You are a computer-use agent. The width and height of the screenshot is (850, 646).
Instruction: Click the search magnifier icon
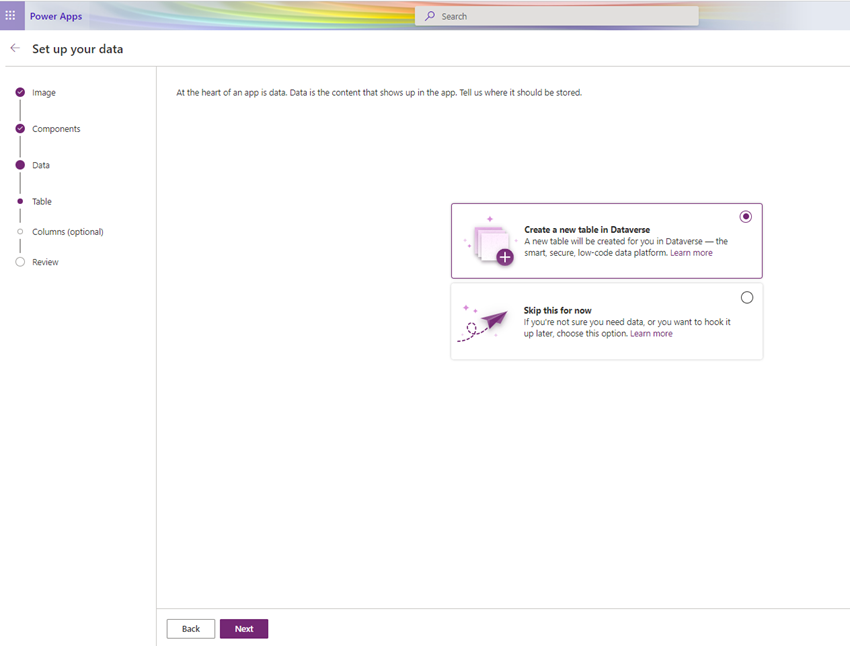pos(430,16)
